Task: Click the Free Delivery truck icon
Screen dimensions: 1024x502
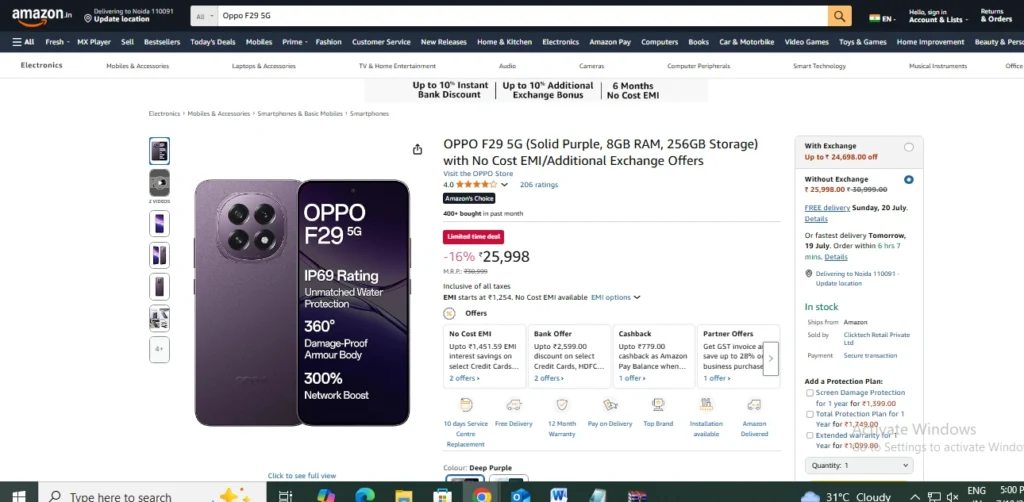Action: click(x=514, y=405)
